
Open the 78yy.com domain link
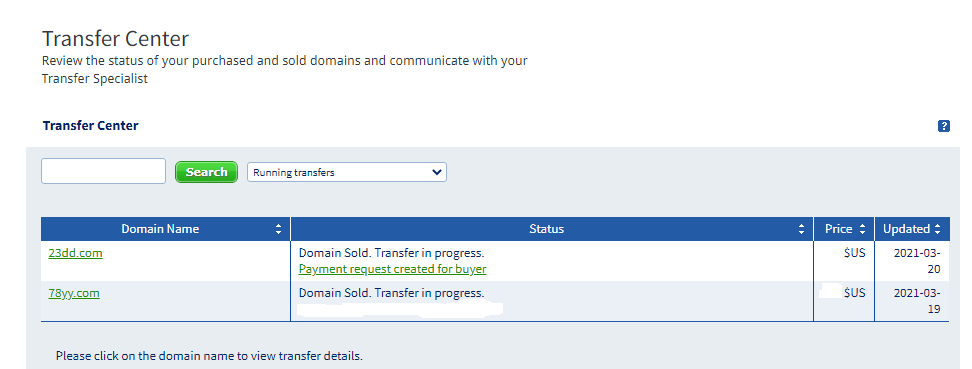(74, 293)
